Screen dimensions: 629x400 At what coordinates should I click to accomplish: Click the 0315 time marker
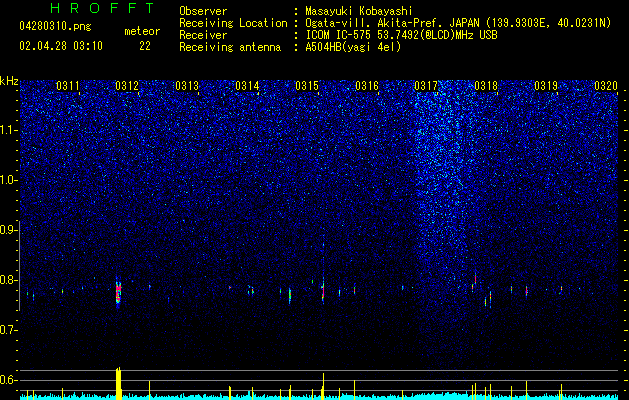coord(307,86)
